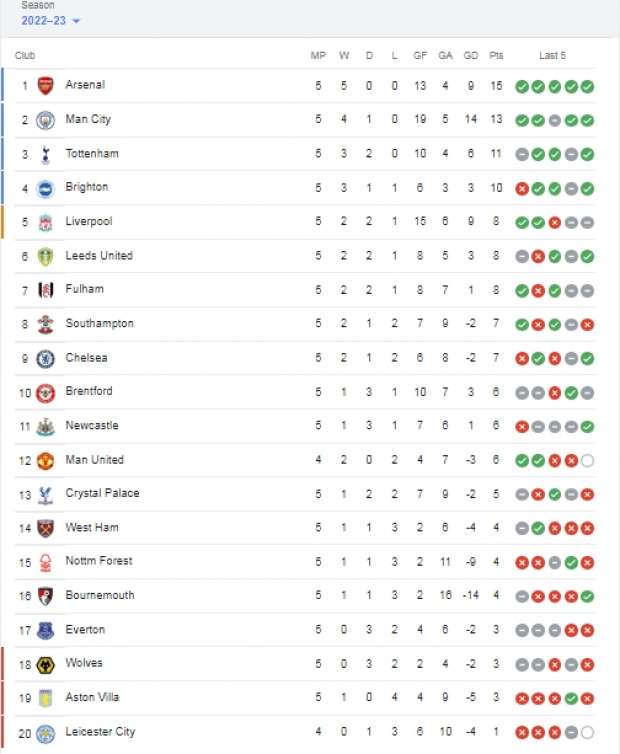Click the Pts column header
The image size is (620, 754).
coord(496,55)
